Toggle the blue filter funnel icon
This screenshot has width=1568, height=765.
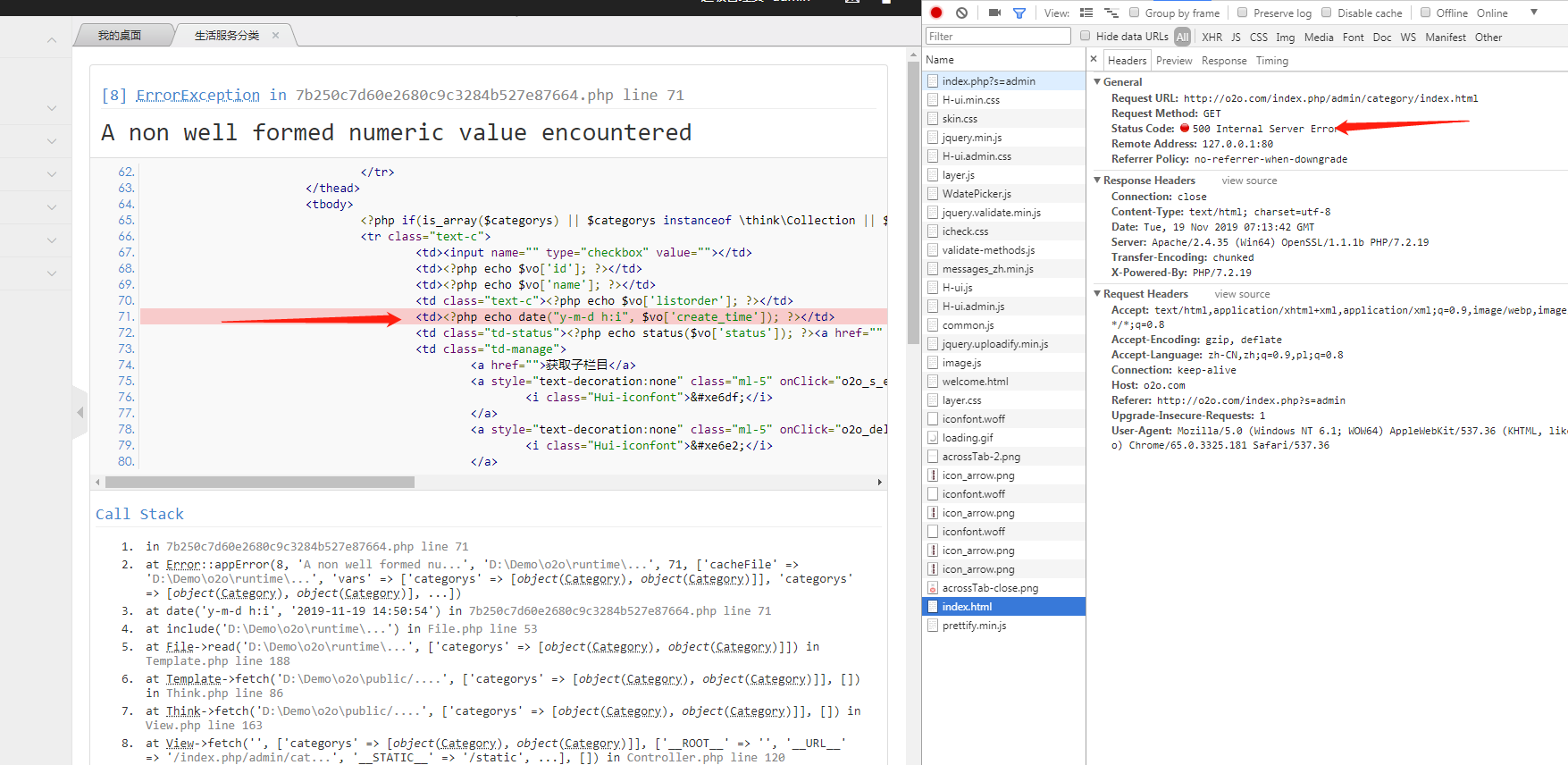click(1019, 13)
